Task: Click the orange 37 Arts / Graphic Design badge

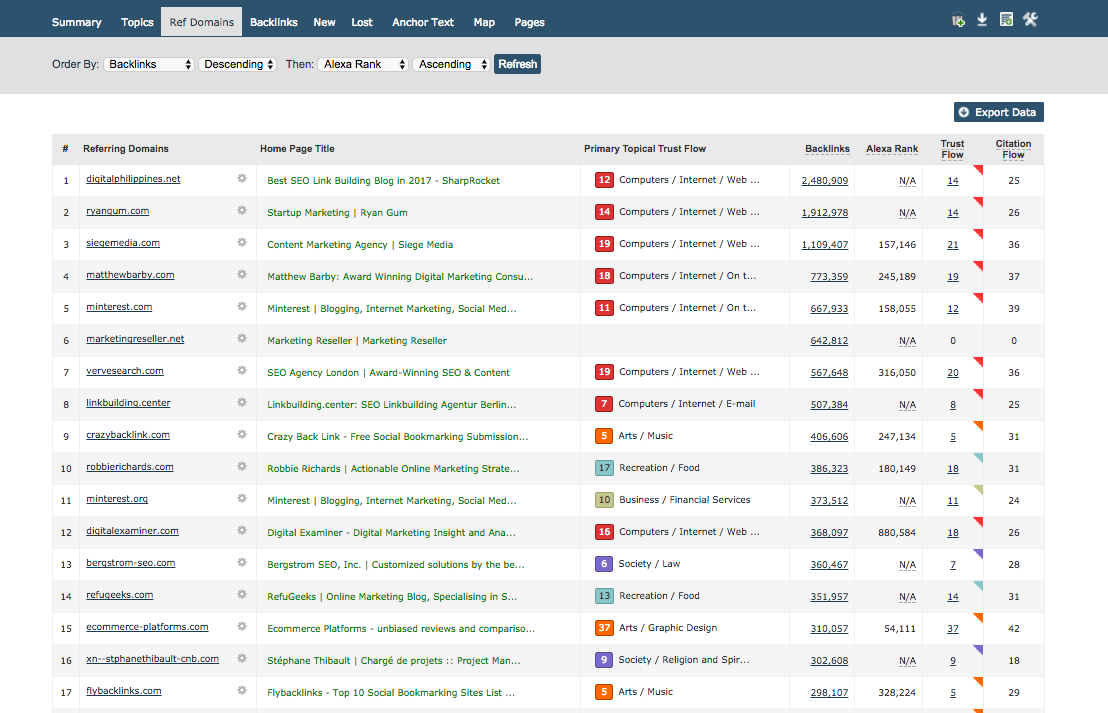Action: [604, 627]
